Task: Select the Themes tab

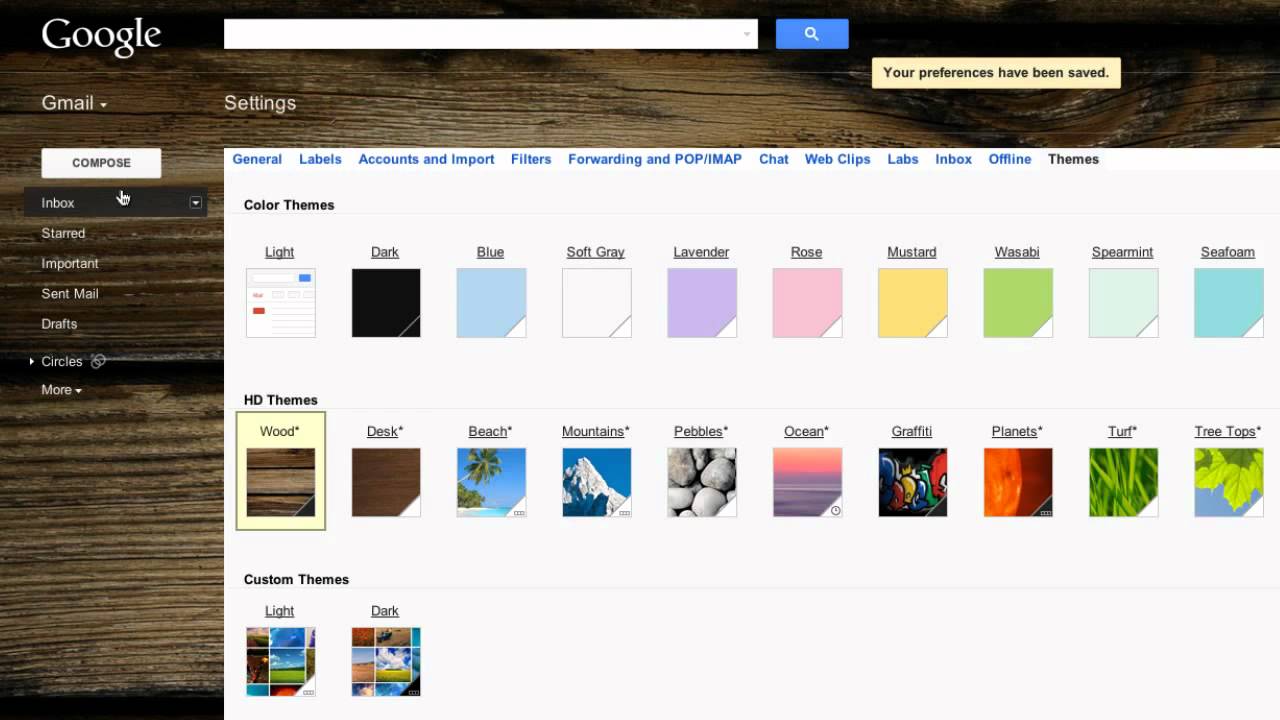Action: 1073,159
